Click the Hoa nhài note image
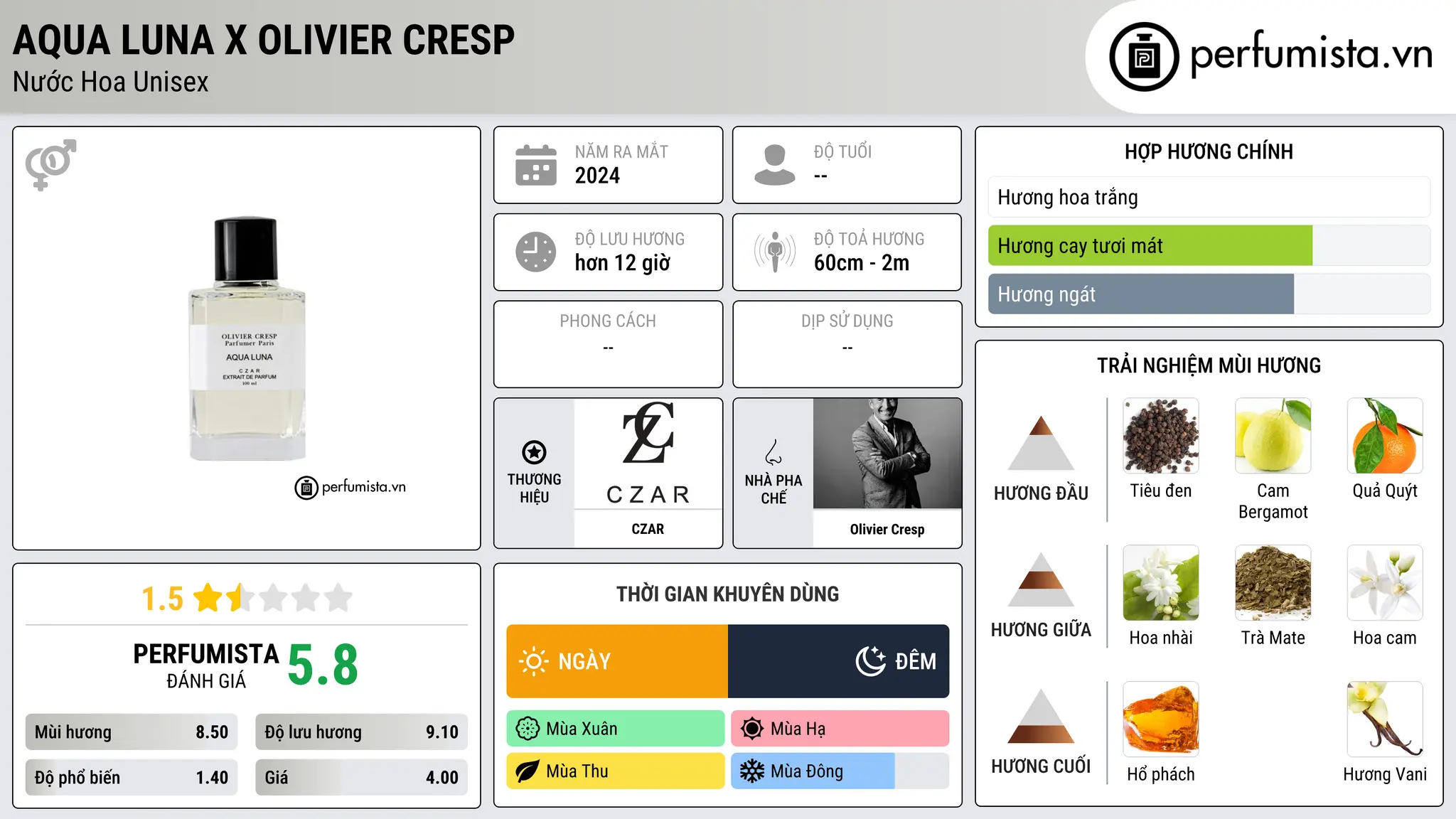 [1161, 583]
